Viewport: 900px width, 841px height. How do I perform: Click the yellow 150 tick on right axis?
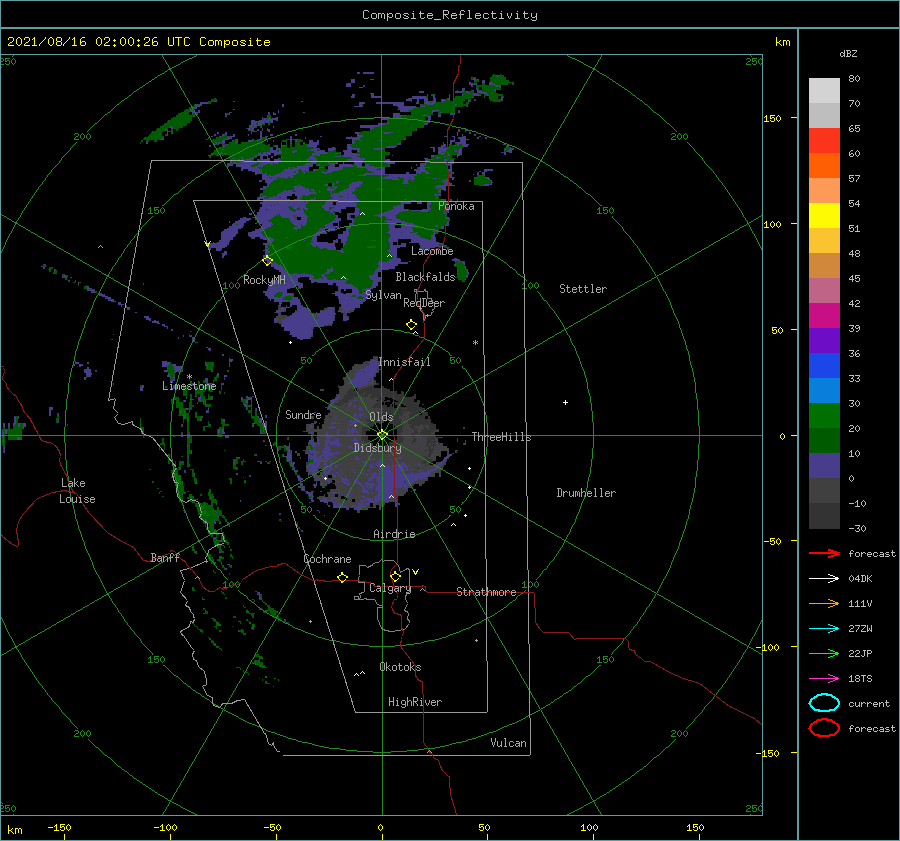pos(772,118)
